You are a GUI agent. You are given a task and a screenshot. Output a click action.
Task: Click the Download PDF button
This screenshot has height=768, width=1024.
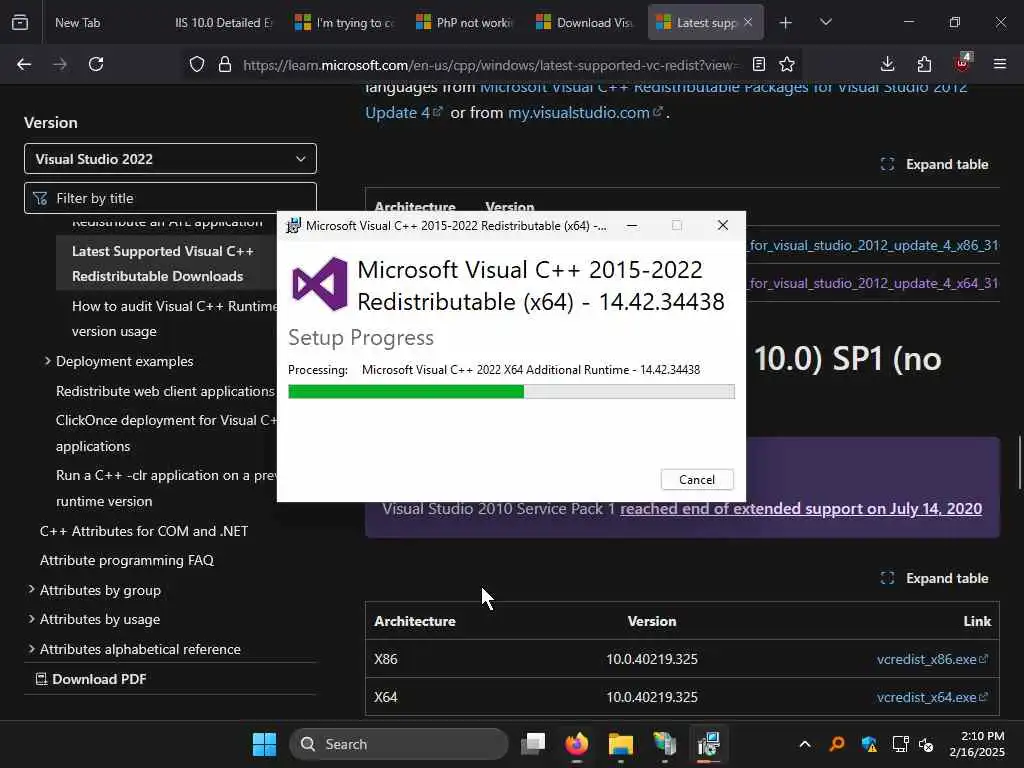(91, 679)
